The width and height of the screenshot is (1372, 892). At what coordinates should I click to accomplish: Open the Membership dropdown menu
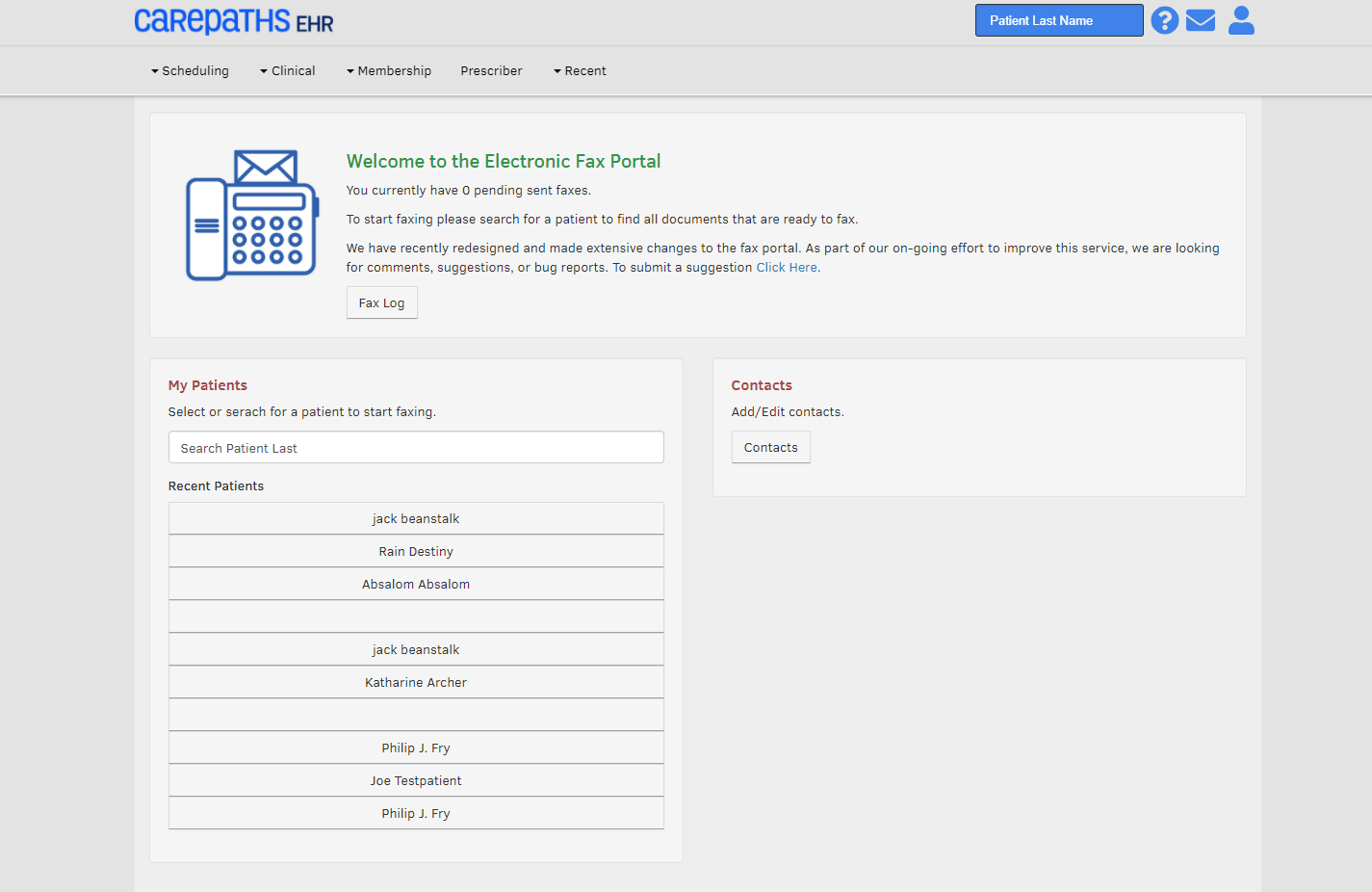tap(389, 71)
